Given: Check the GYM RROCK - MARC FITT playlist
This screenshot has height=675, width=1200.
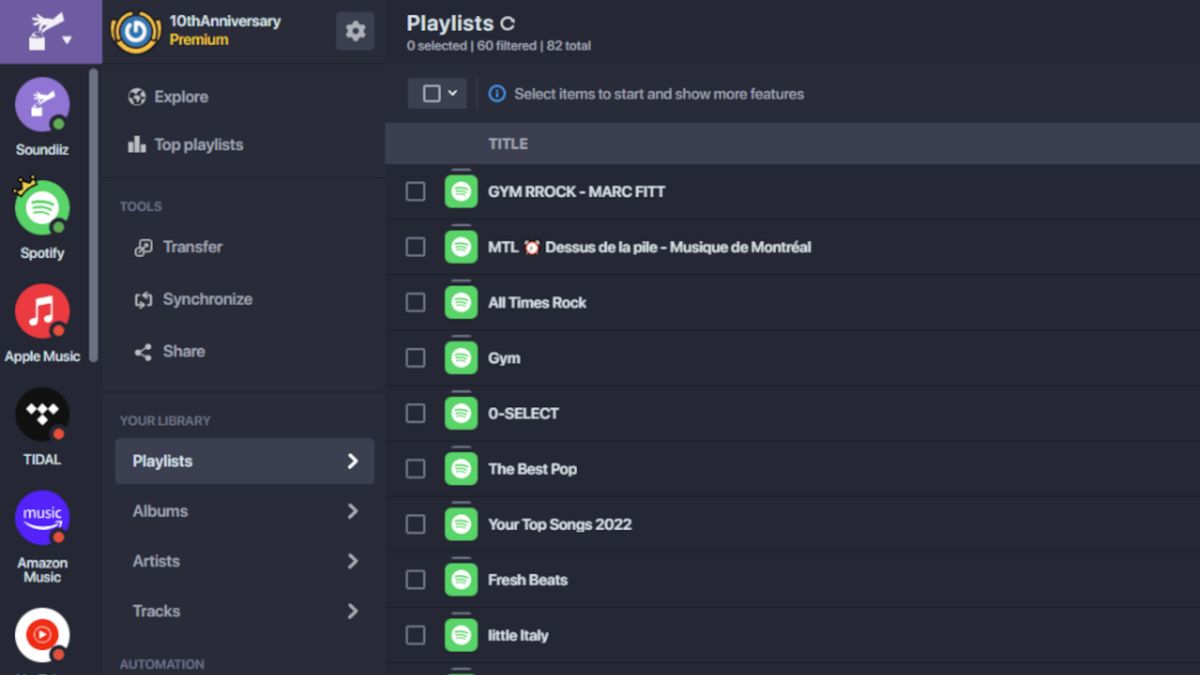Looking at the screenshot, I should point(415,191).
